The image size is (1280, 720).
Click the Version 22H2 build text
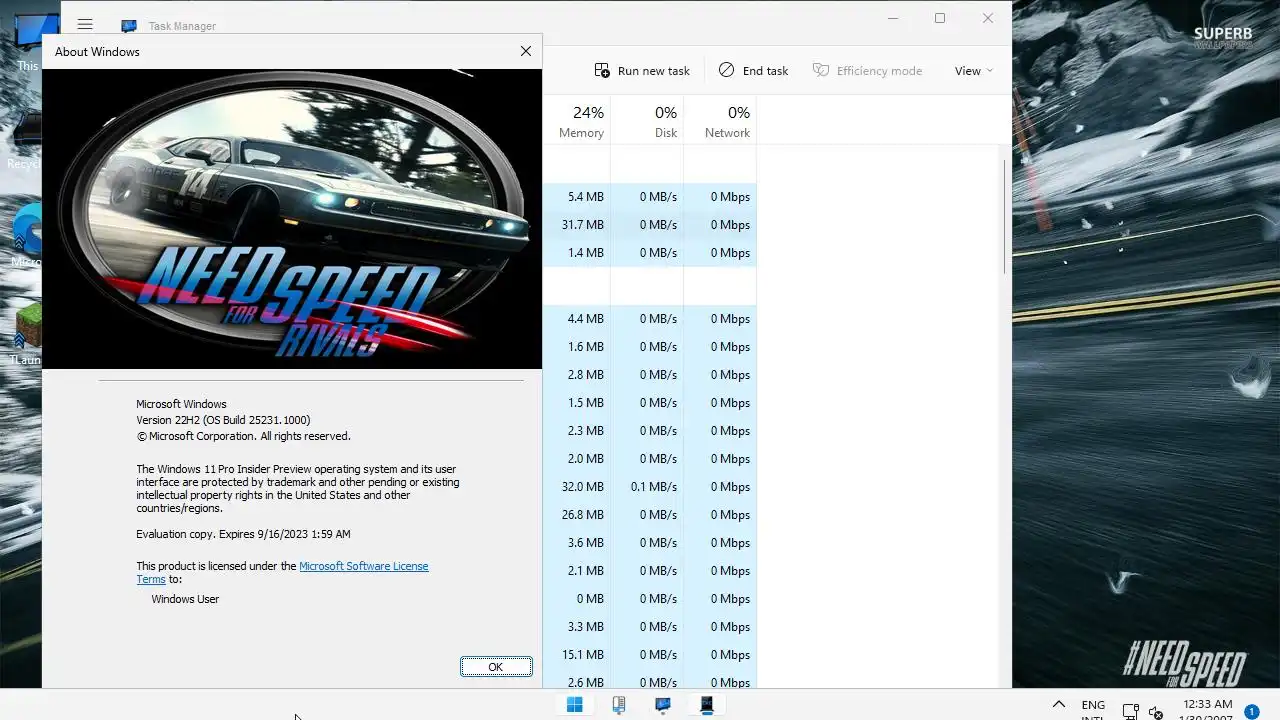(x=223, y=420)
